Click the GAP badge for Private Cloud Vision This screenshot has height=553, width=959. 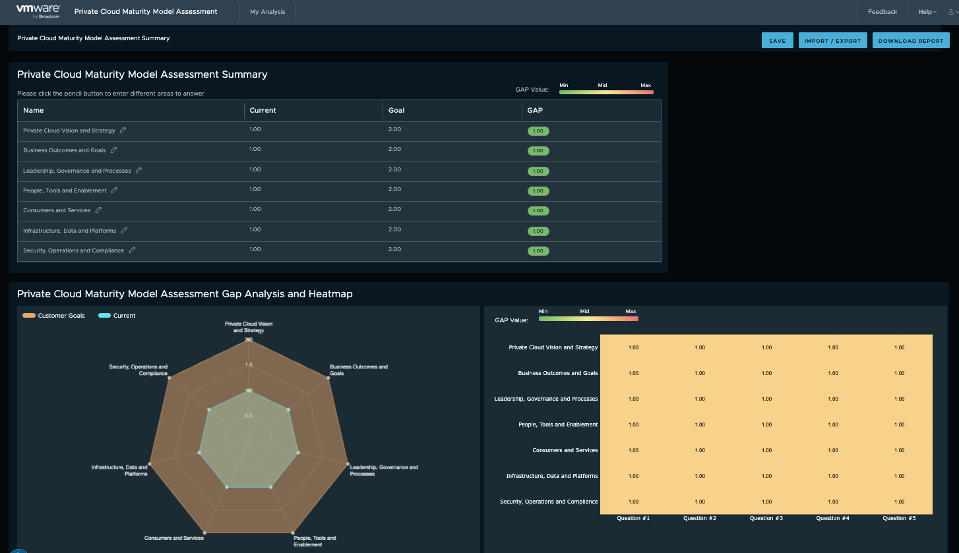pos(538,131)
